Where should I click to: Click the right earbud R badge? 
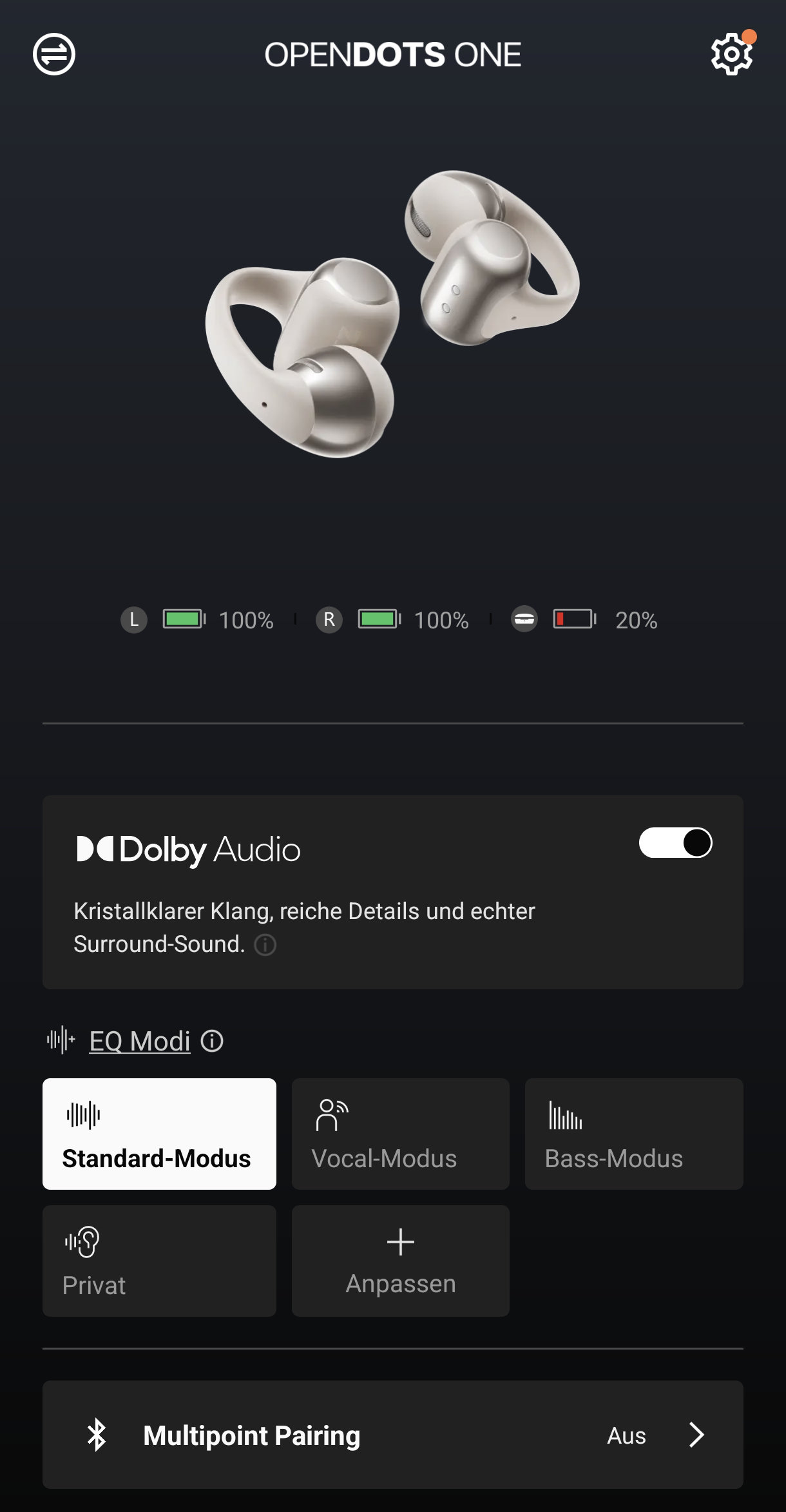point(329,619)
